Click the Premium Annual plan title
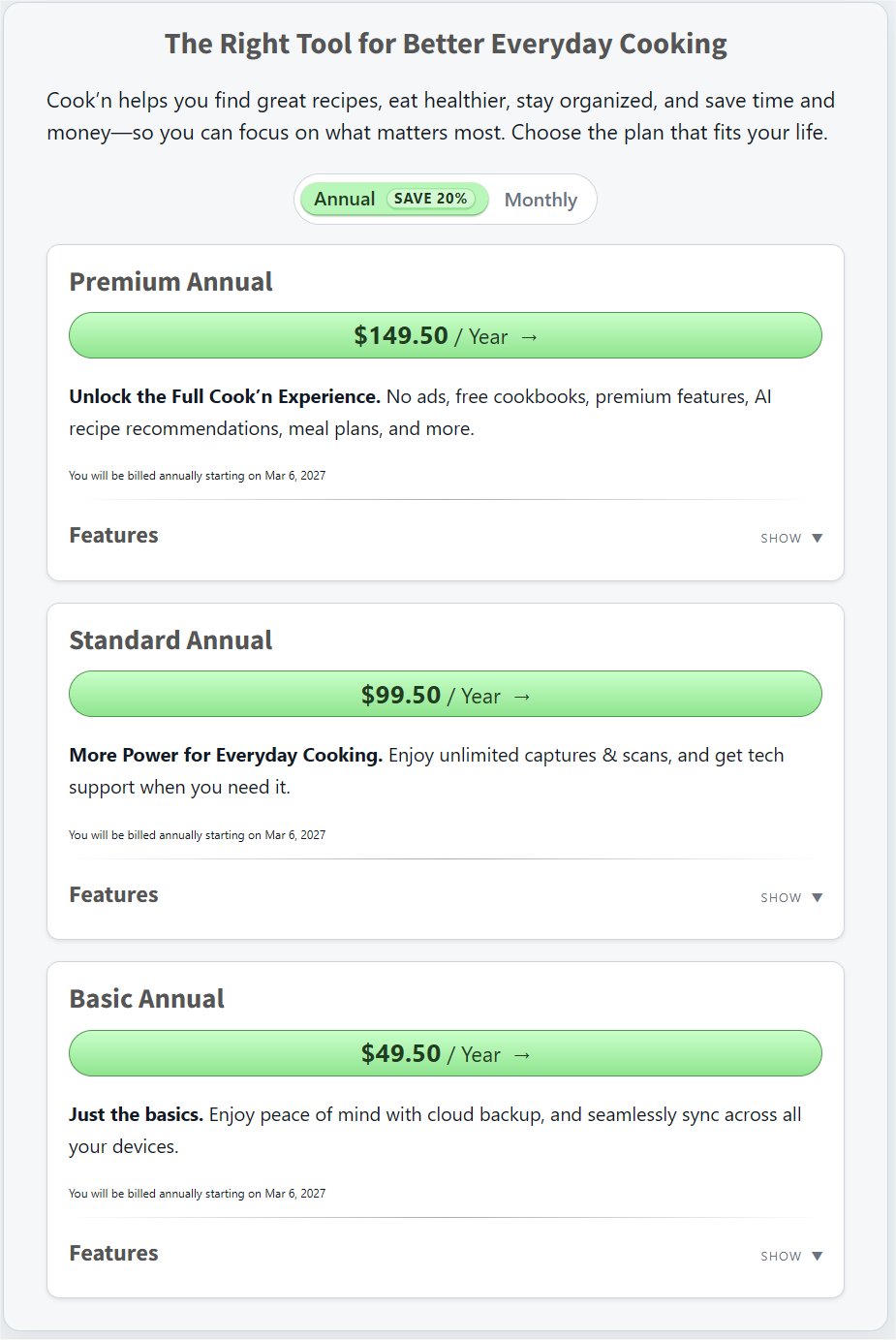Viewport: 896px width, 1340px height. point(170,282)
